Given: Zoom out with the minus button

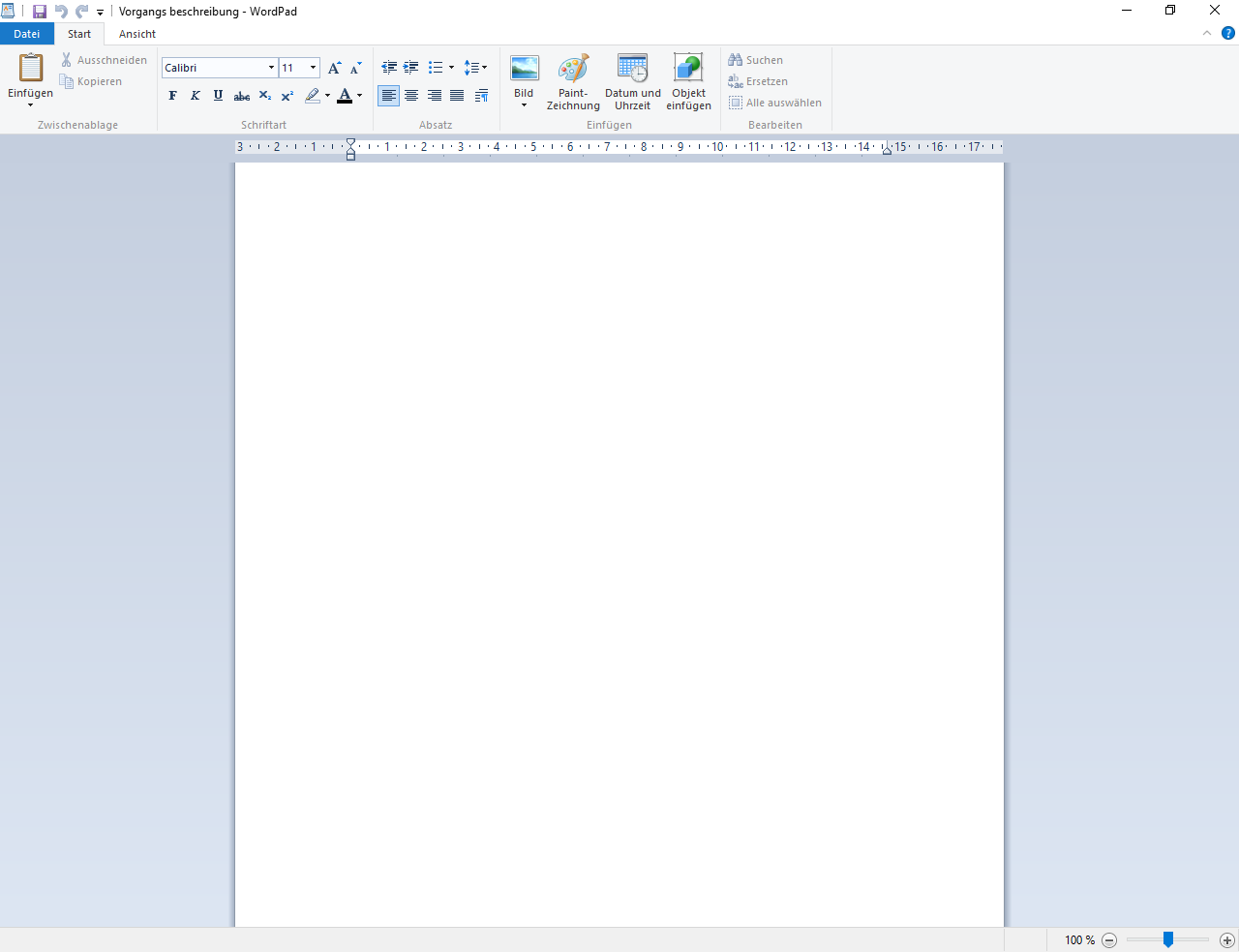Looking at the screenshot, I should pos(1109,940).
